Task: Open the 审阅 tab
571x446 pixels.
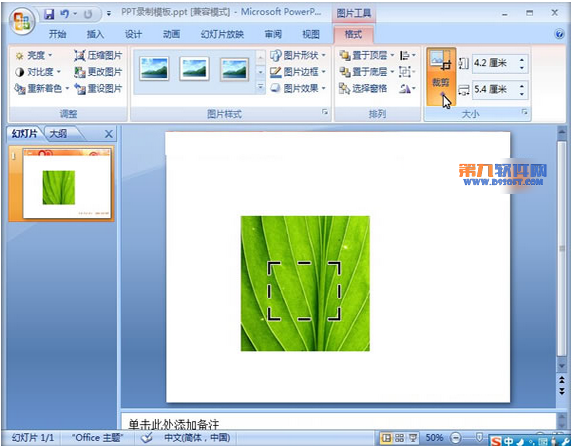Action: tap(273, 34)
